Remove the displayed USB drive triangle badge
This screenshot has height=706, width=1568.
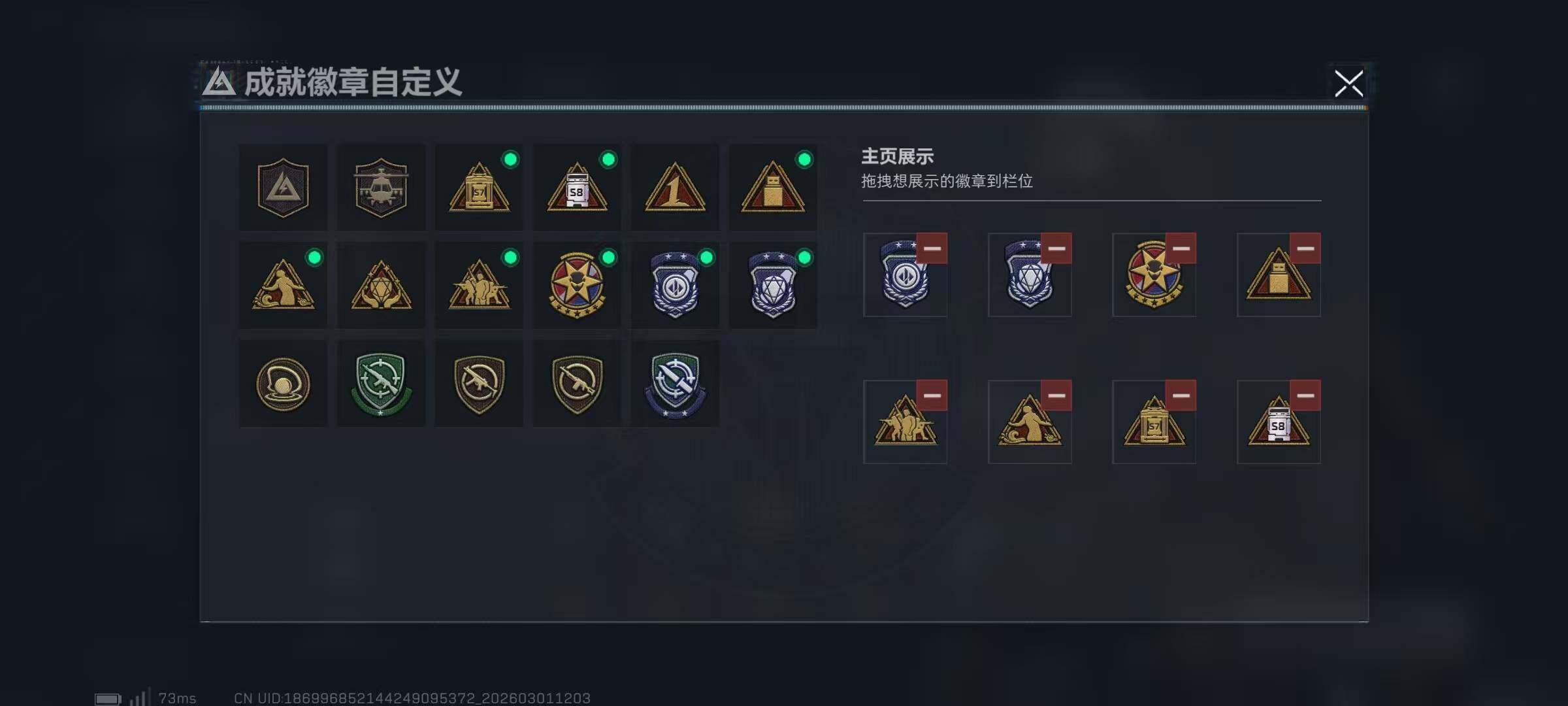pos(1305,248)
